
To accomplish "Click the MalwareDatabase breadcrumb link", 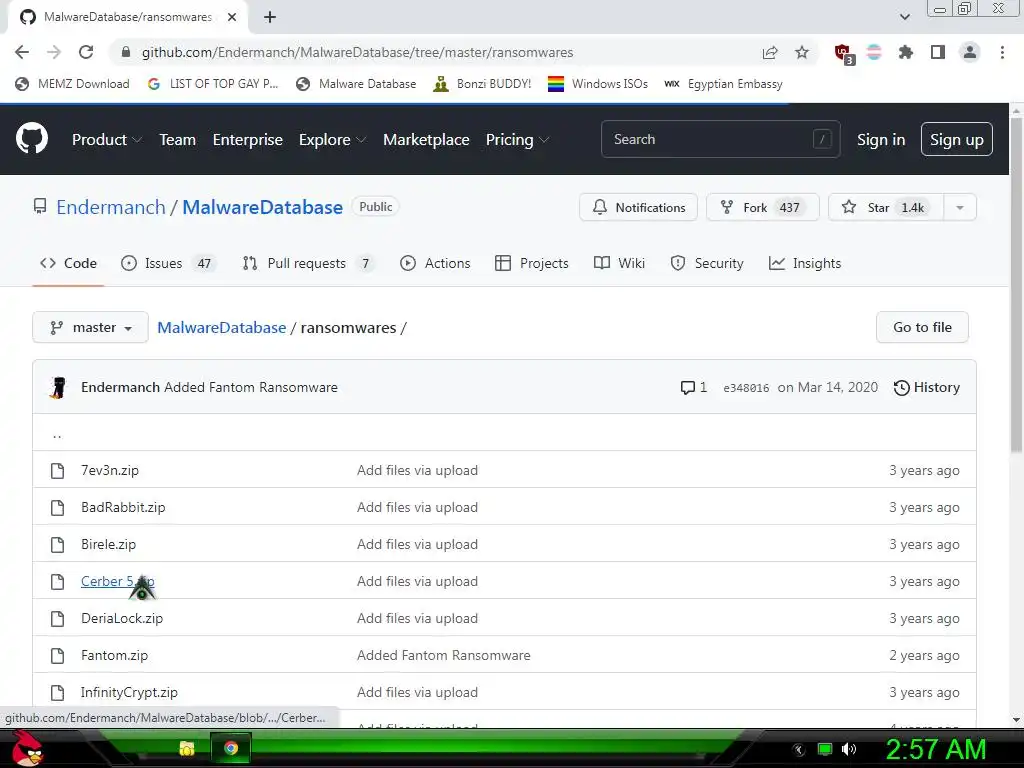I will (221, 327).
